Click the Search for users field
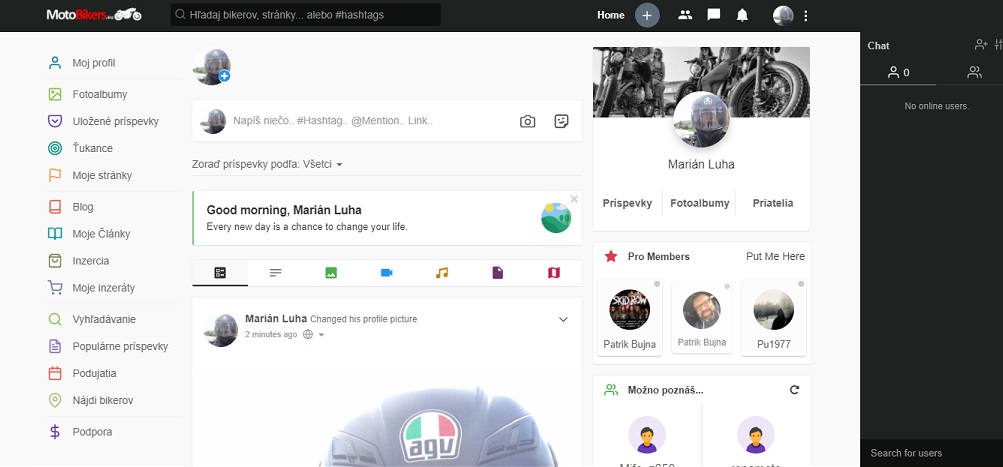The width and height of the screenshot is (1003, 467). point(930,453)
